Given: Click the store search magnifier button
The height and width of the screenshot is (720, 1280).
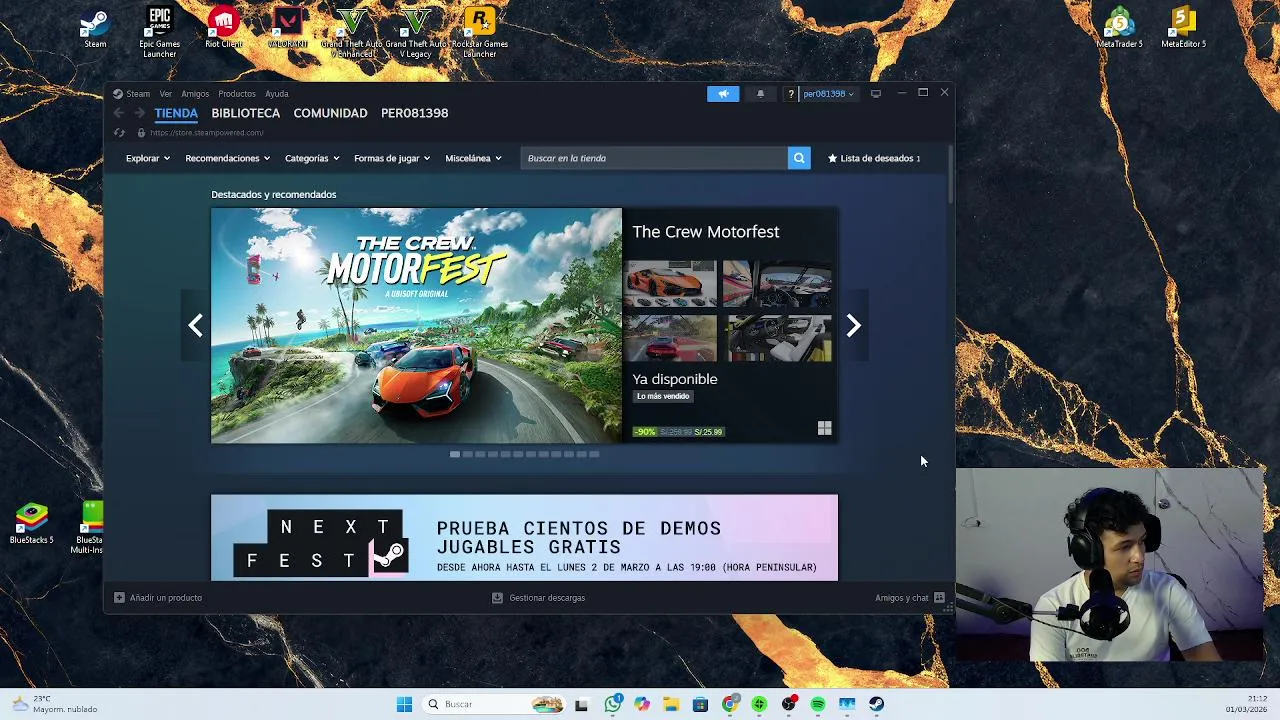Looking at the screenshot, I should pyautogui.click(x=799, y=158).
